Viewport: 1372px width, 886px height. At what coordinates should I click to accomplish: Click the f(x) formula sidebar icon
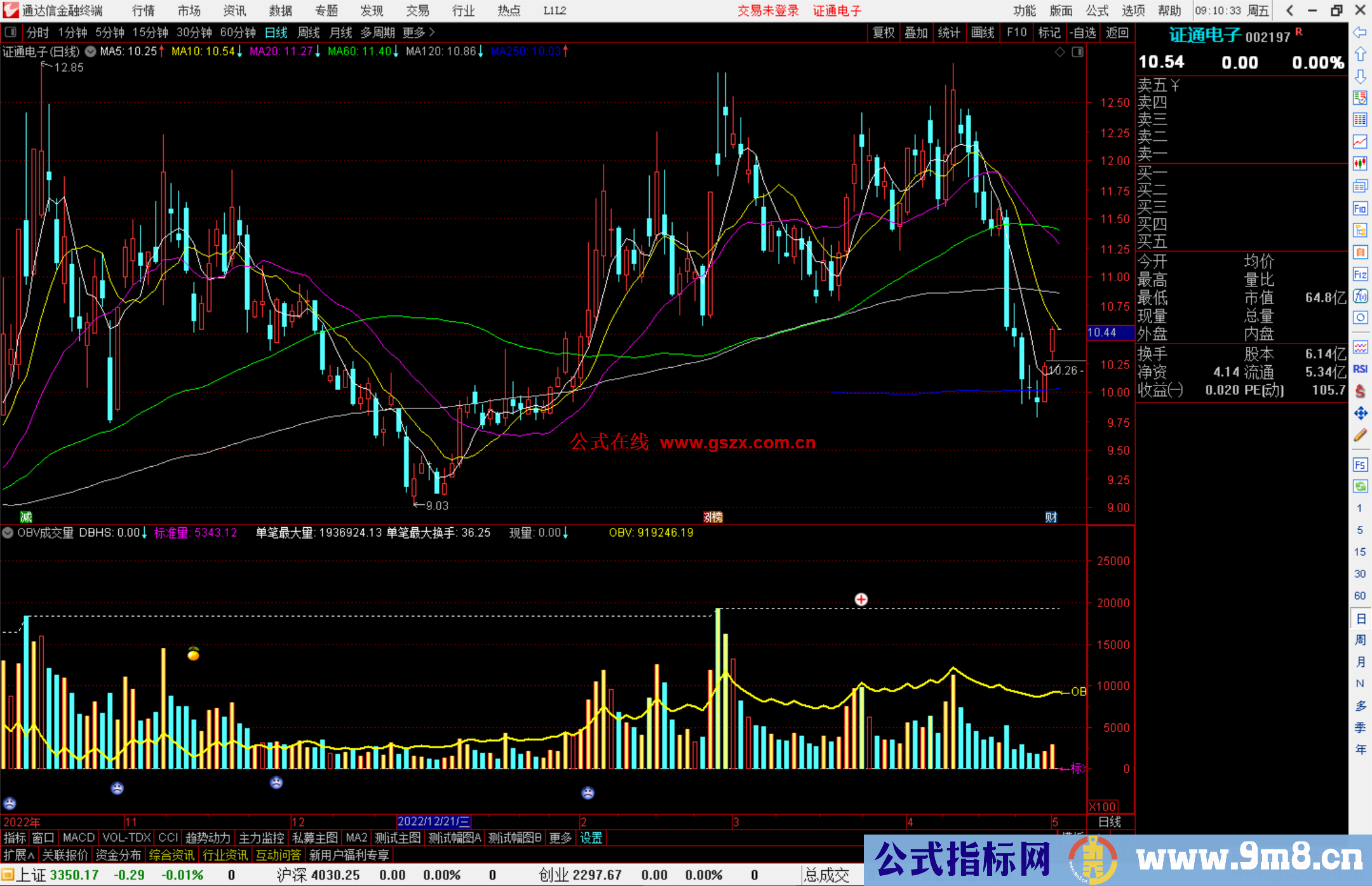pyautogui.click(x=1360, y=296)
